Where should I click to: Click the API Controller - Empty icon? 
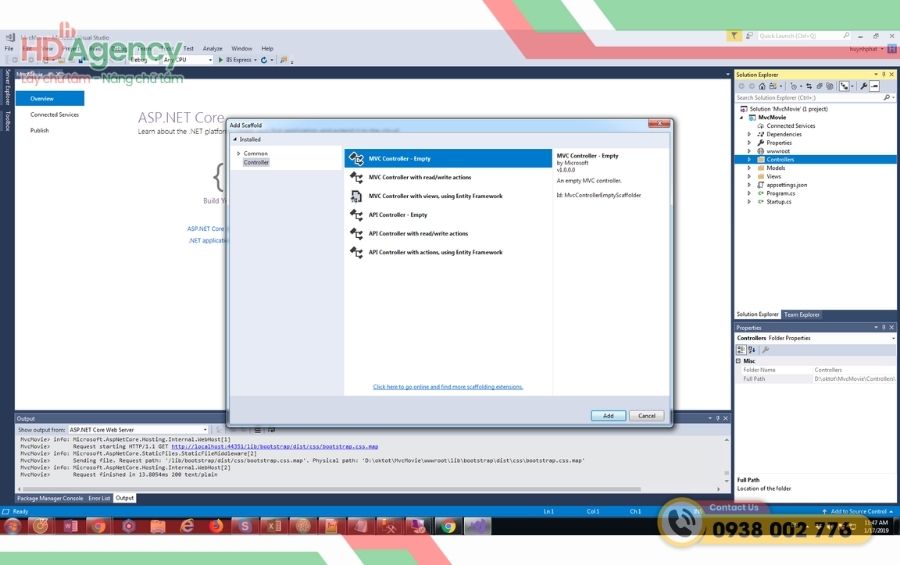356,215
